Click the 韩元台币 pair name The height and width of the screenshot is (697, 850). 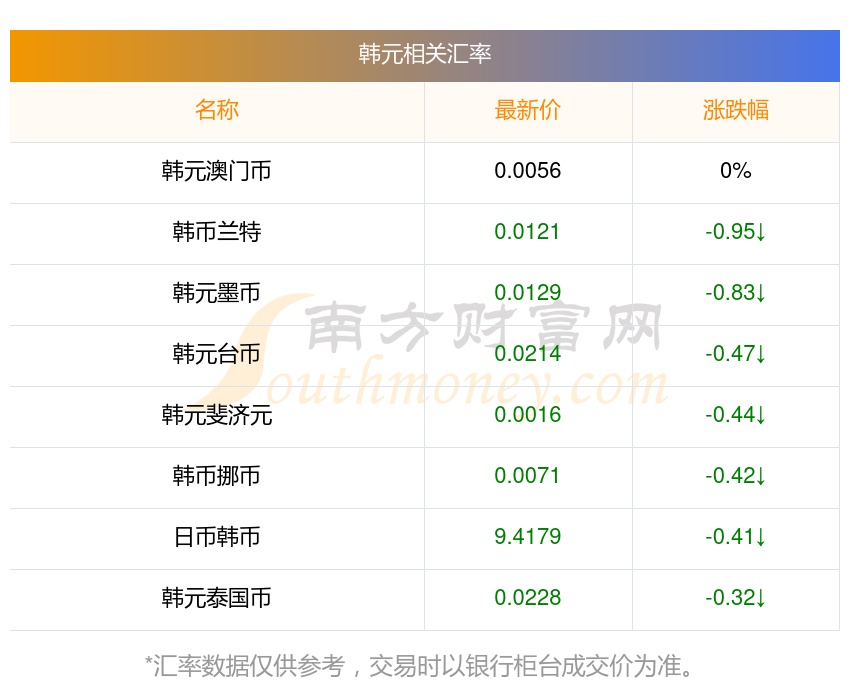pyautogui.click(x=217, y=354)
